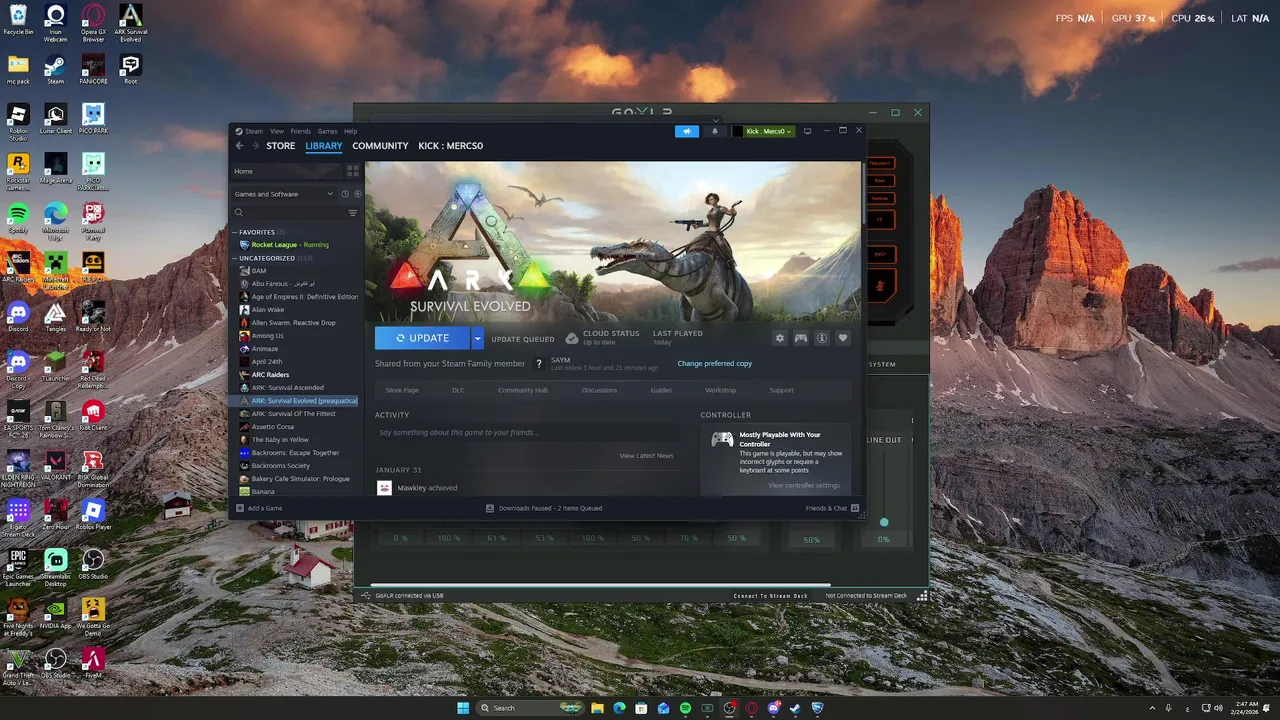Open Friends menu
Viewport: 1280px width, 720px height.
tap(300, 131)
